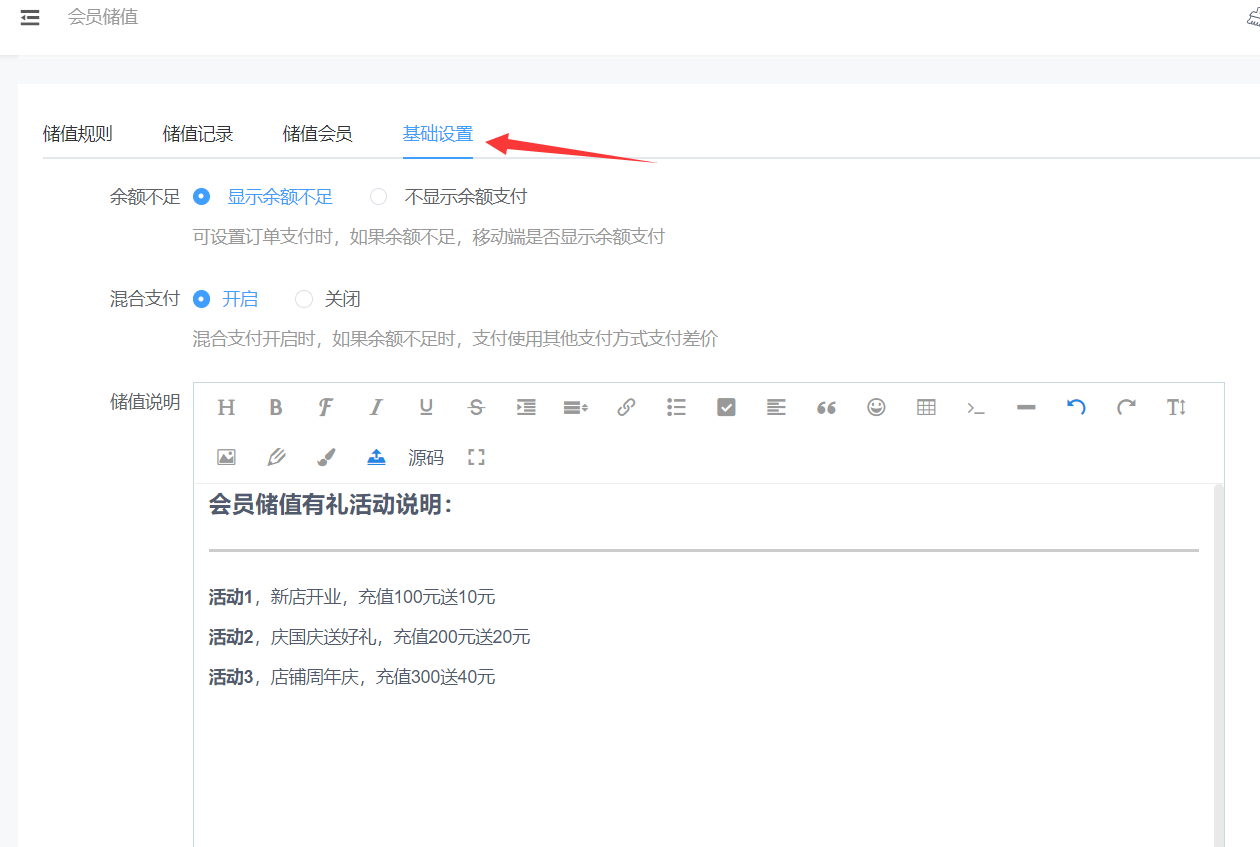This screenshot has height=847, width=1260.
Task: Undo the last edit in the editor
Action: (1076, 407)
